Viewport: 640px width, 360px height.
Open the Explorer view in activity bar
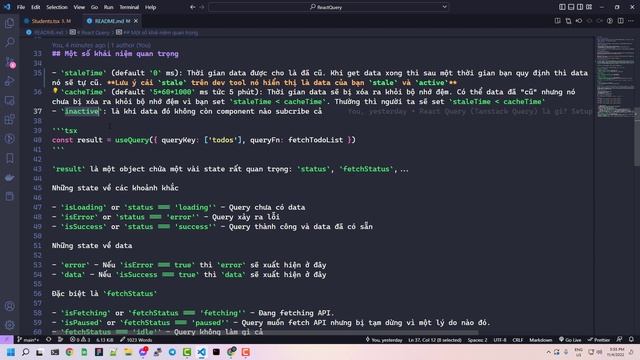(x=10, y=23)
